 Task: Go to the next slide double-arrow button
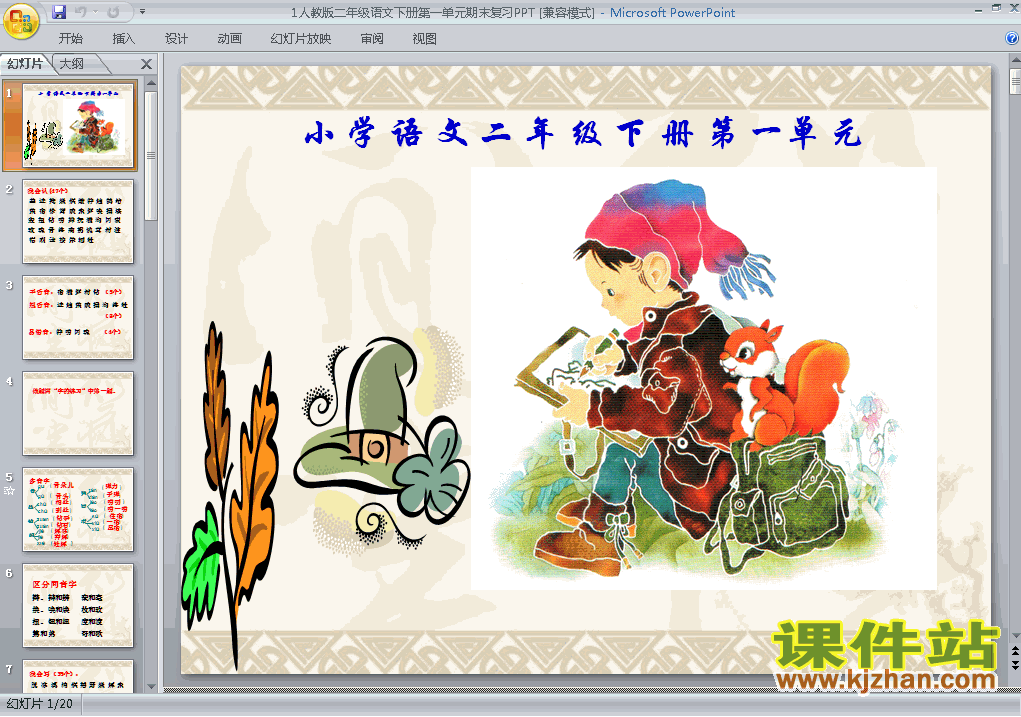tap(1015, 664)
